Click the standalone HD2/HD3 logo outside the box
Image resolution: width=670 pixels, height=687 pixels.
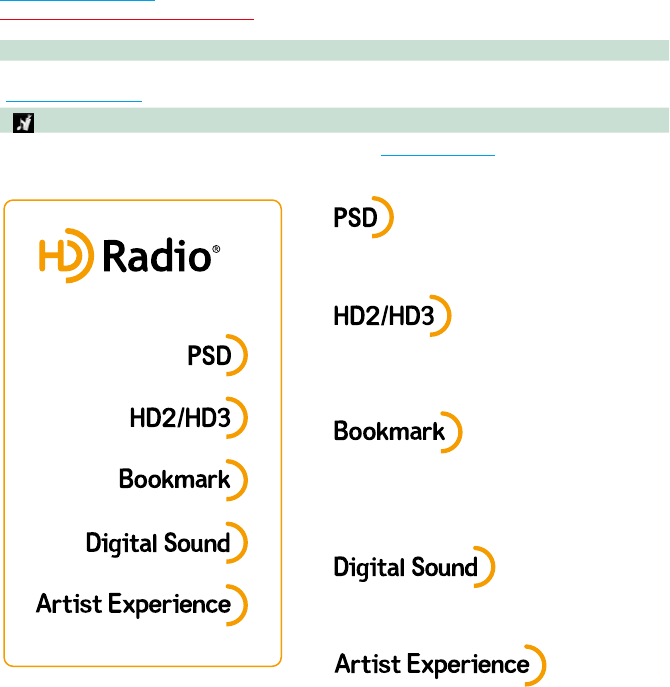click(392, 316)
